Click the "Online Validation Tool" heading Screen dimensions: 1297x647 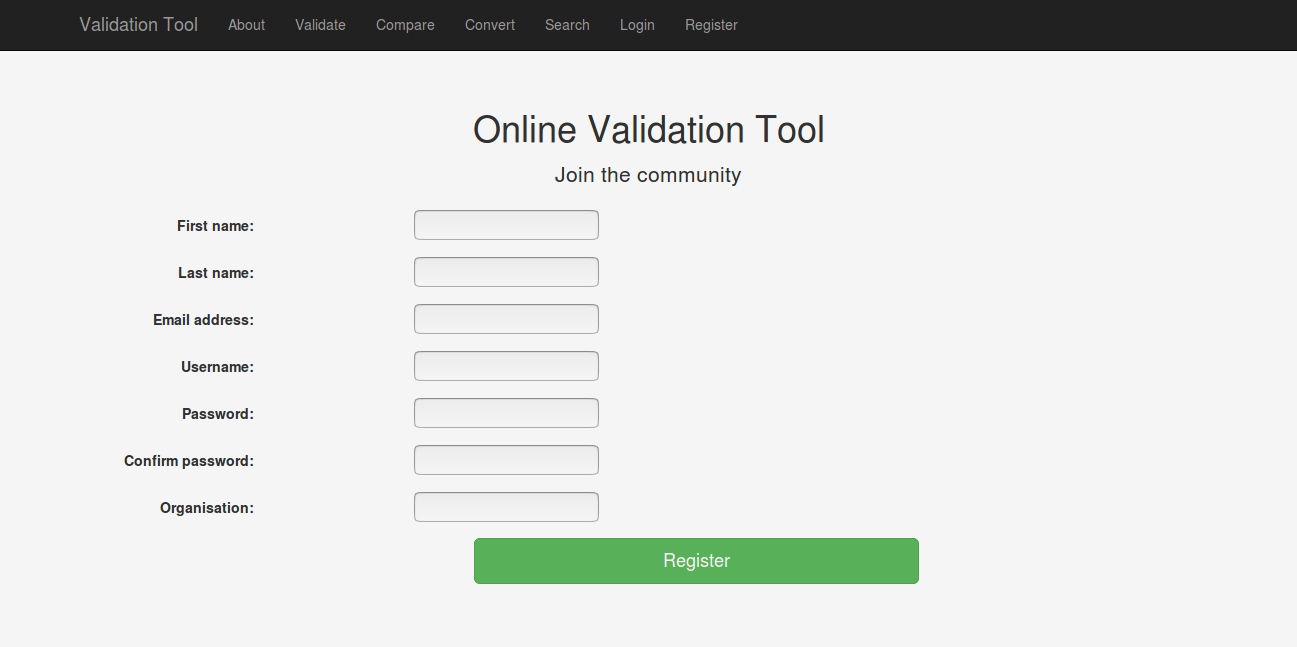click(x=648, y=130)
